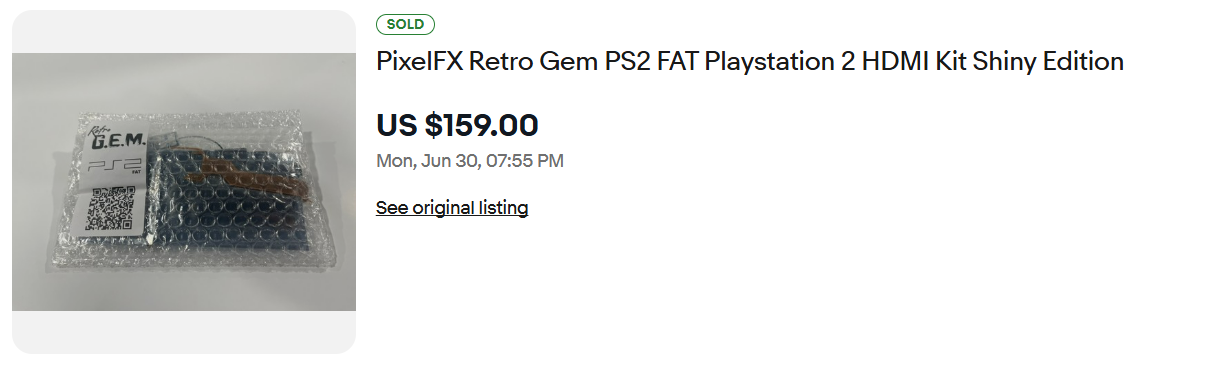
Task: Click the Mon, Jun 30, 07:55 PM date
Action: pos(470,160)
